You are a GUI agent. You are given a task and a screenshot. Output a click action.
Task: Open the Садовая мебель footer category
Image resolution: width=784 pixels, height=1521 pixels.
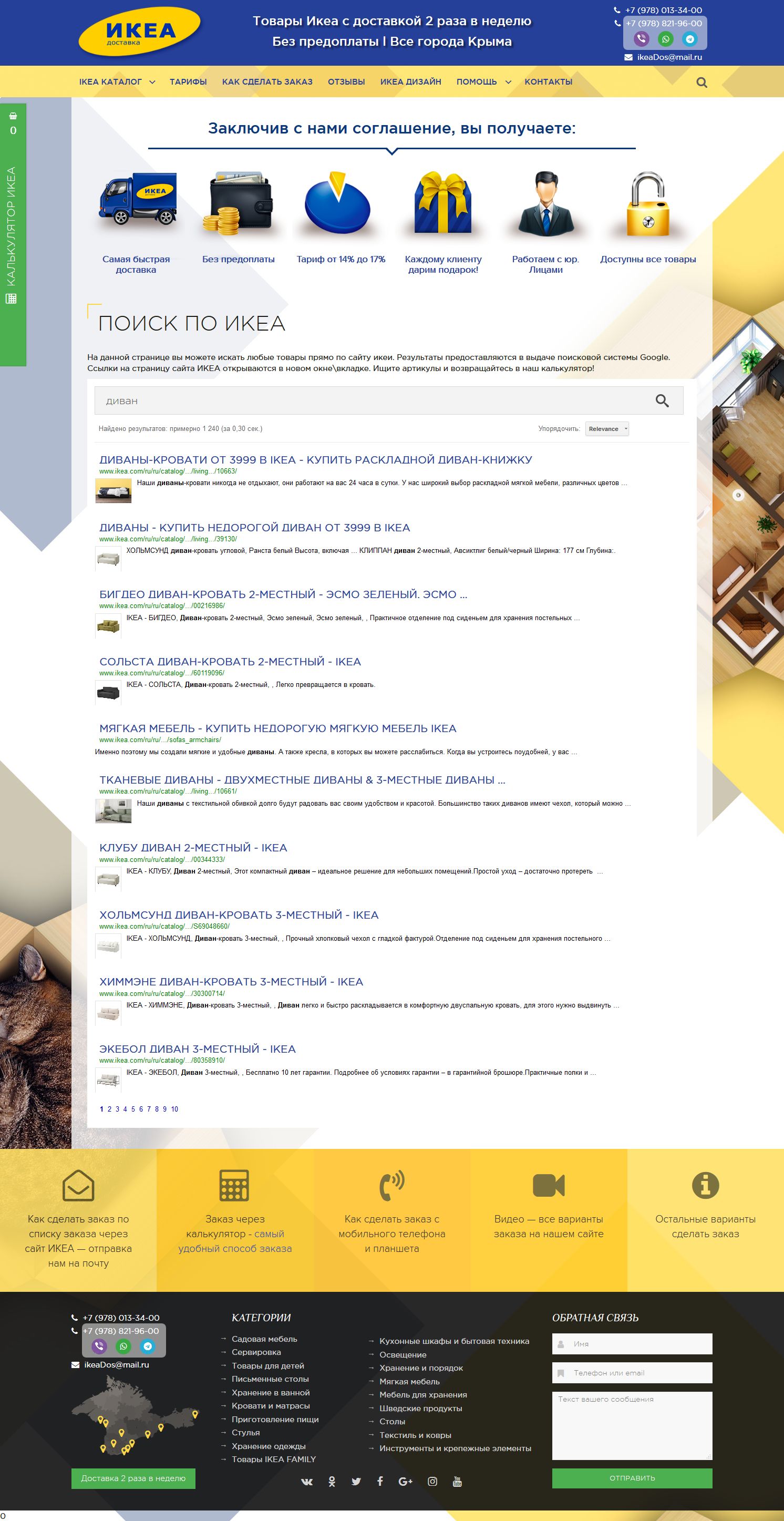[x=264, y=1339]
